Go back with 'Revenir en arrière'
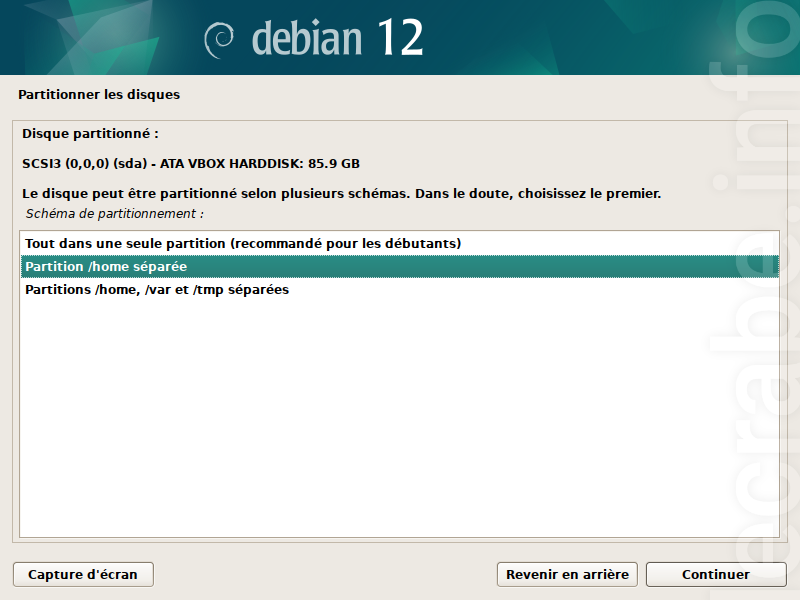This screenshot has height=600, width=800. pos(567,574)
